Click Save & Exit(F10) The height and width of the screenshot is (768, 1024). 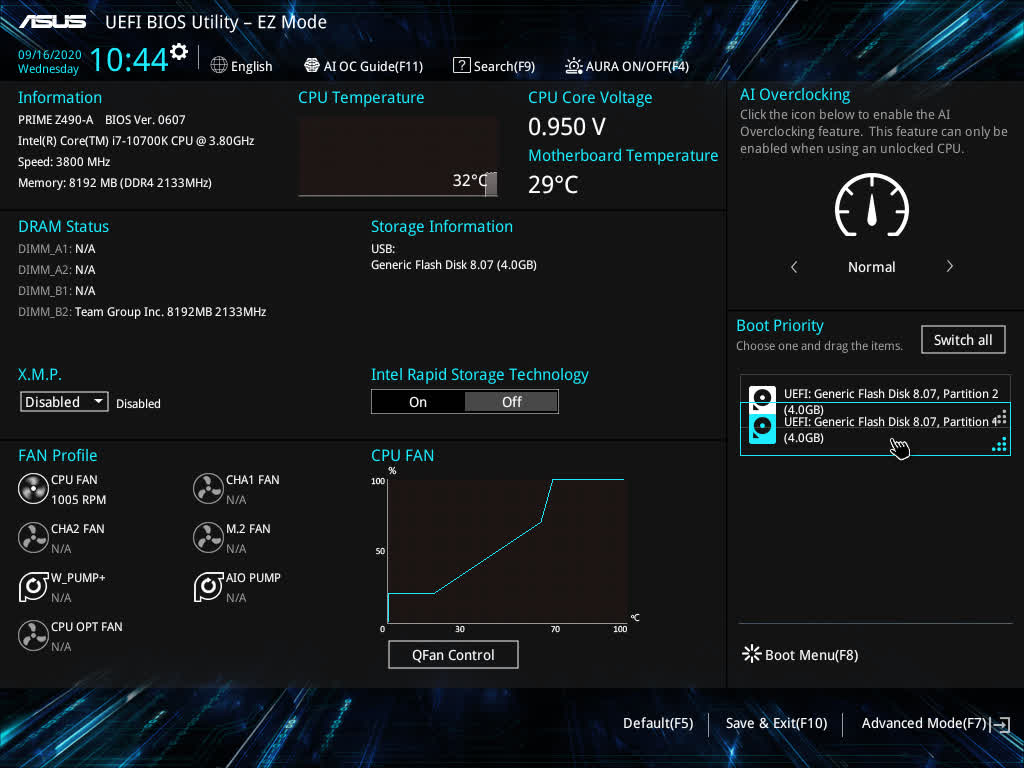[776, 723]
